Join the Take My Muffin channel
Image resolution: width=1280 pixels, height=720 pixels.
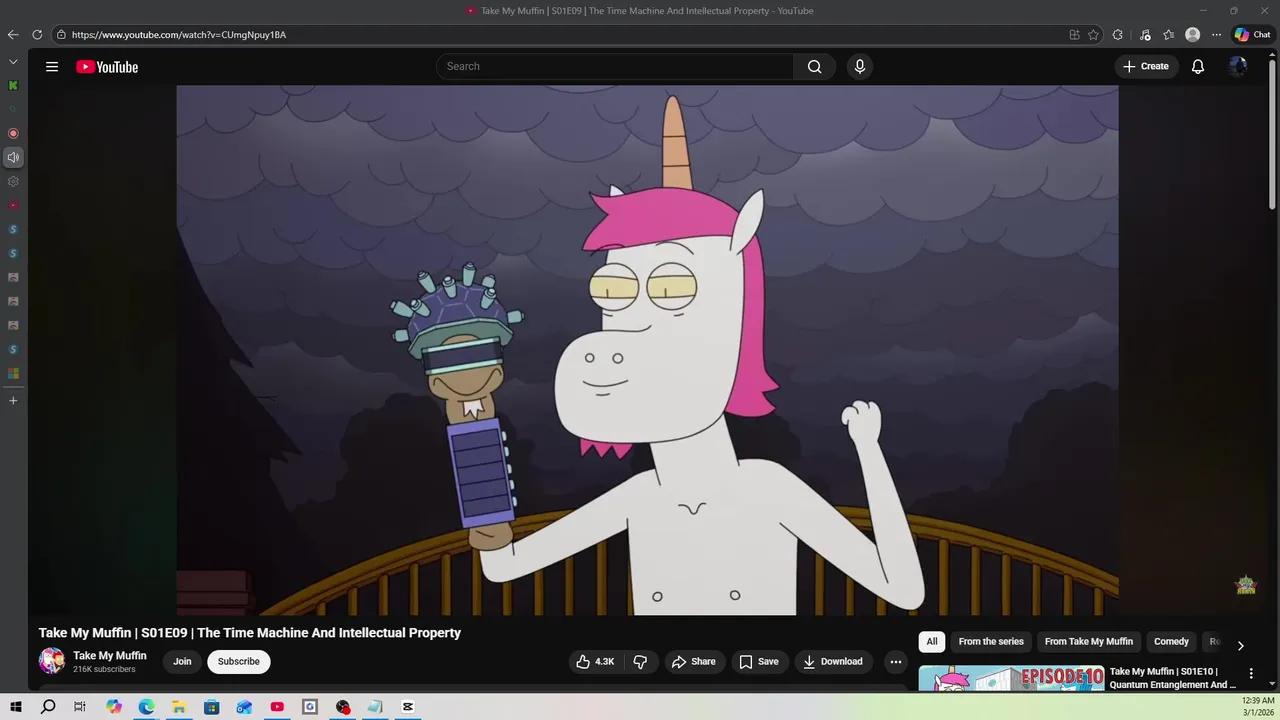click(182, 661)
